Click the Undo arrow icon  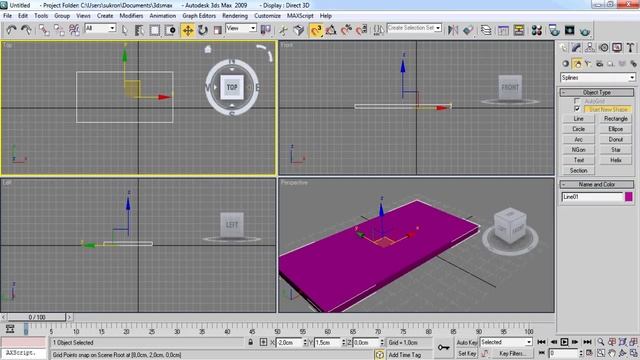[x=11, y=30]
